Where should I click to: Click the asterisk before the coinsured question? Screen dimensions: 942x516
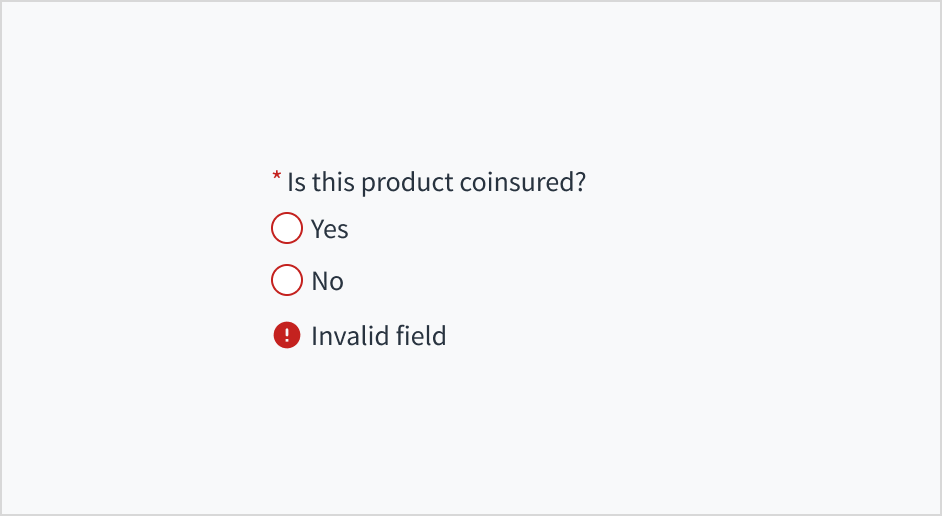[x=277, y=178]
